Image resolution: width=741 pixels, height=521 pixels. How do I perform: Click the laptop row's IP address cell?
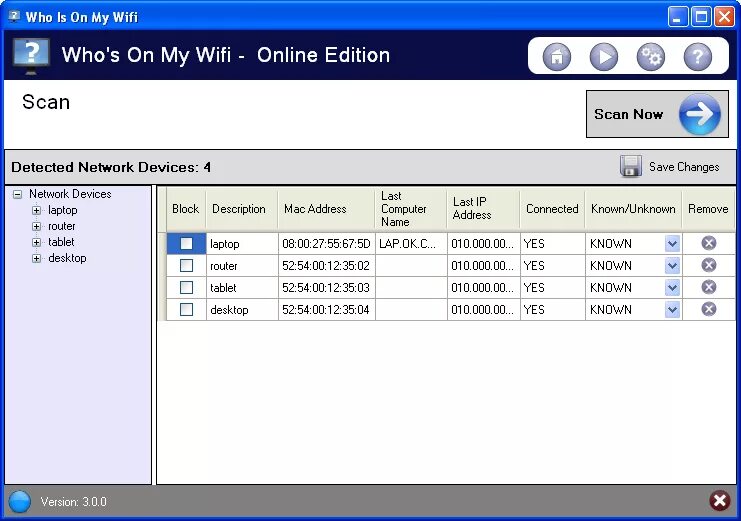point(483,243)
